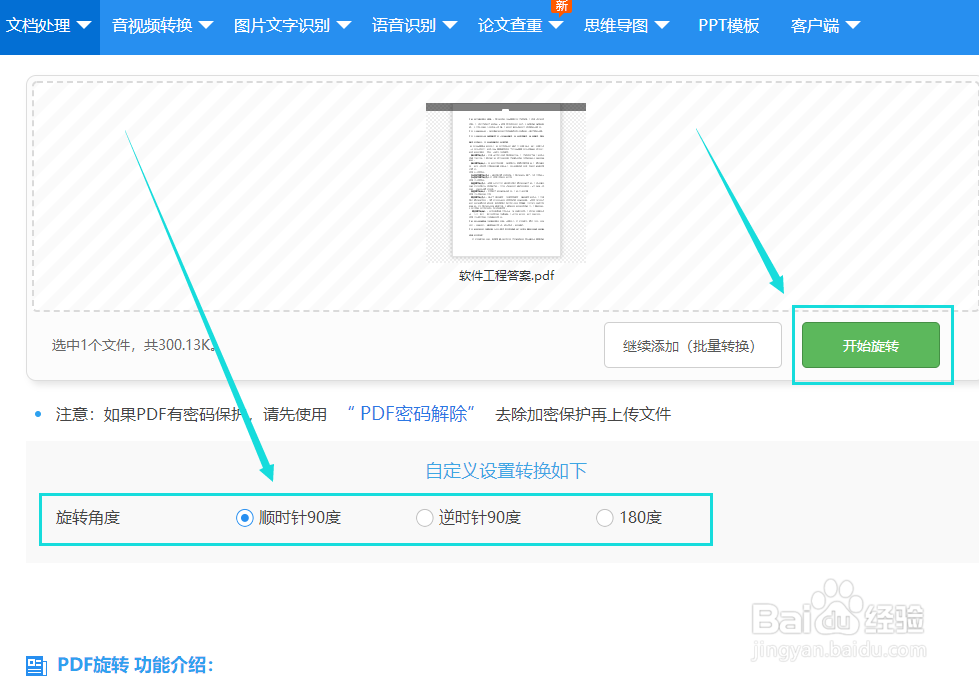The width and height of the screenshot is (979, 683).
Task: Open the 论文查重 menu
Action: (x=512, y=26)
